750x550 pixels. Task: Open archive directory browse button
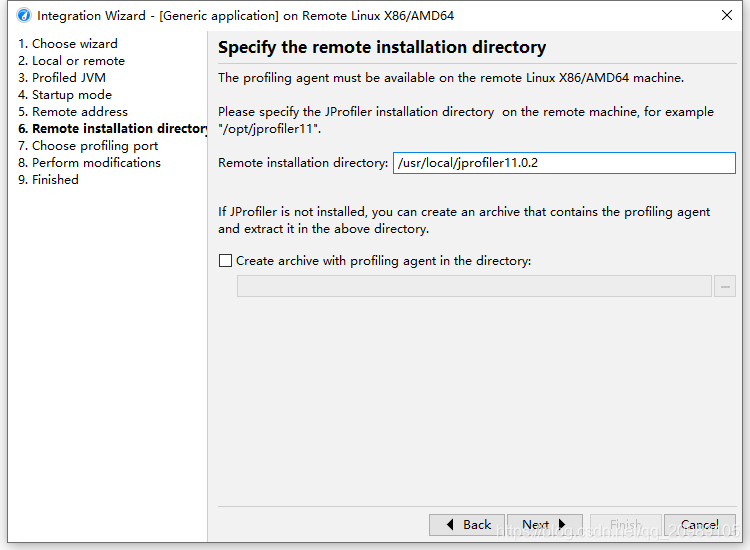(x=725, y=286)
